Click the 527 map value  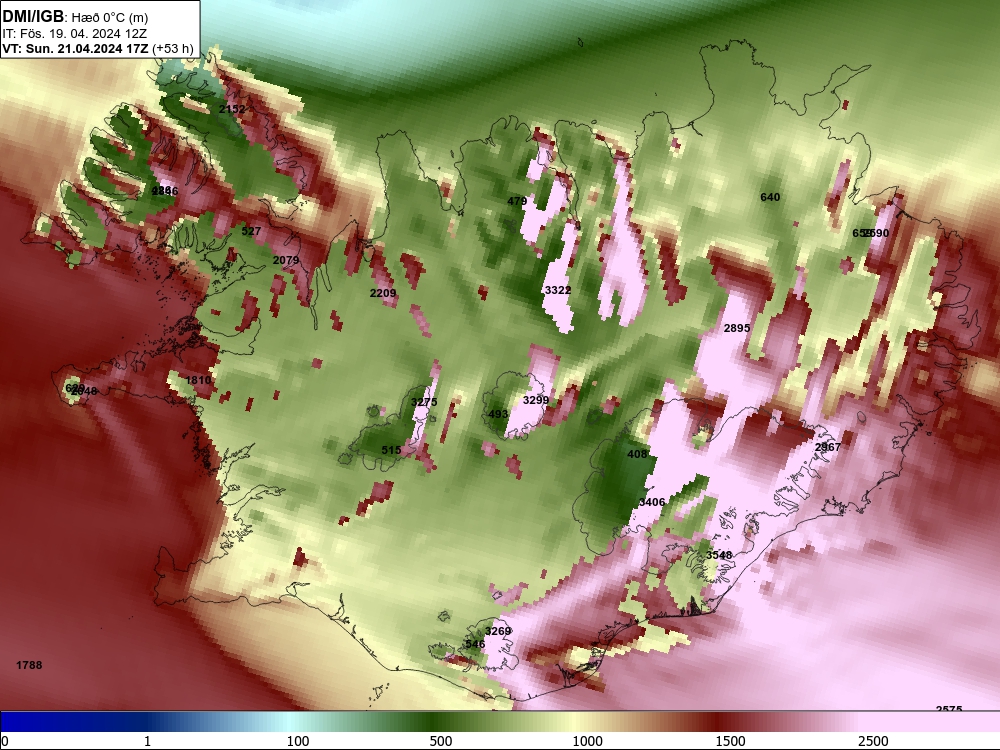(x=251, y=231)
